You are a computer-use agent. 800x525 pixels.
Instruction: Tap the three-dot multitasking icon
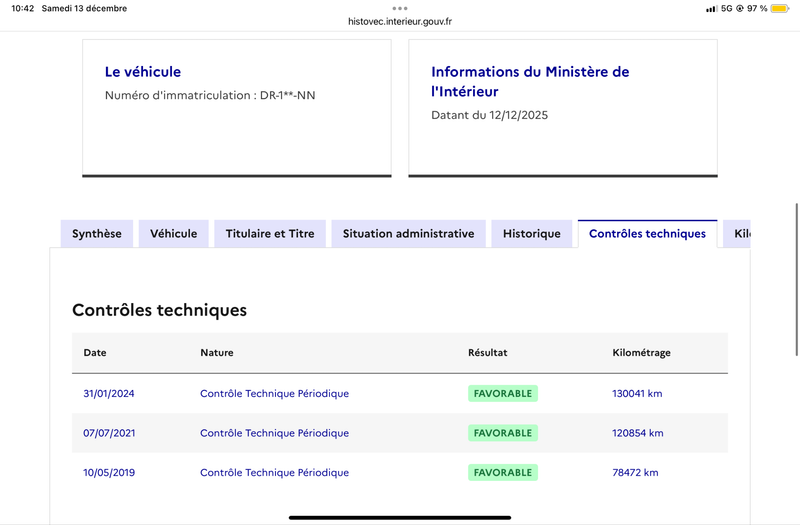point(400,8)
